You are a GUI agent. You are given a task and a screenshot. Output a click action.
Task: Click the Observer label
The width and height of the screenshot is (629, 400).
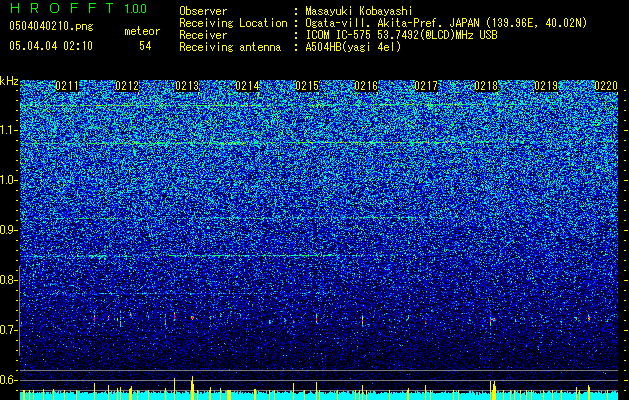203,12
